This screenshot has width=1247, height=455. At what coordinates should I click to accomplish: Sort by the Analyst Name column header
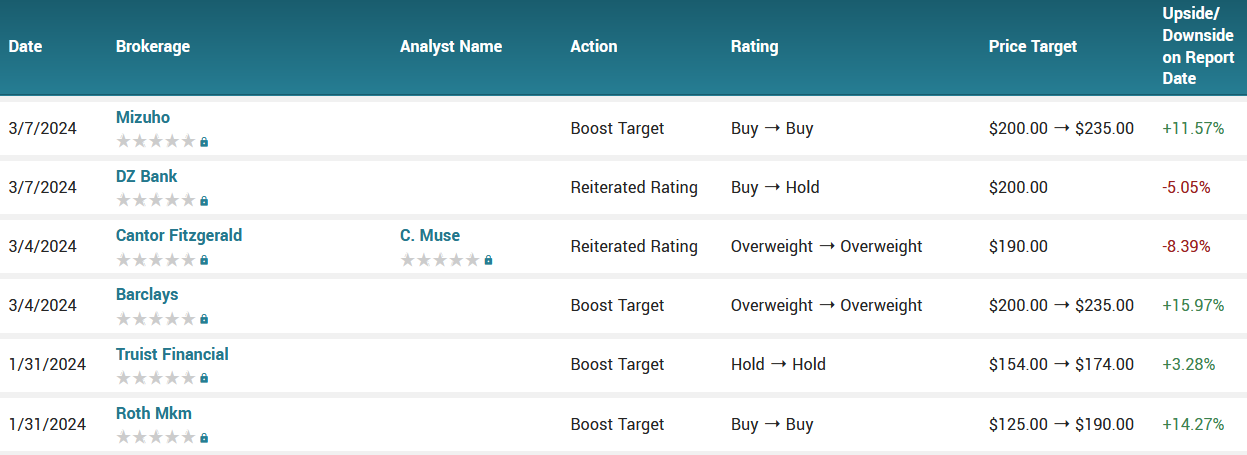coord(451,46)
